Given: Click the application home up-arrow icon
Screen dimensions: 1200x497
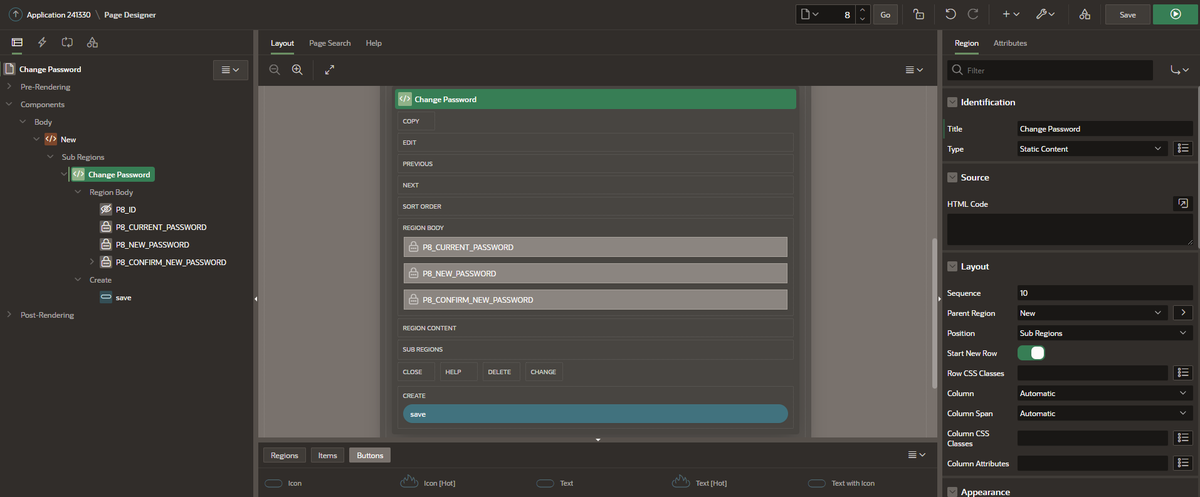Looking at the screenshot, I should (x=15, y=15).
